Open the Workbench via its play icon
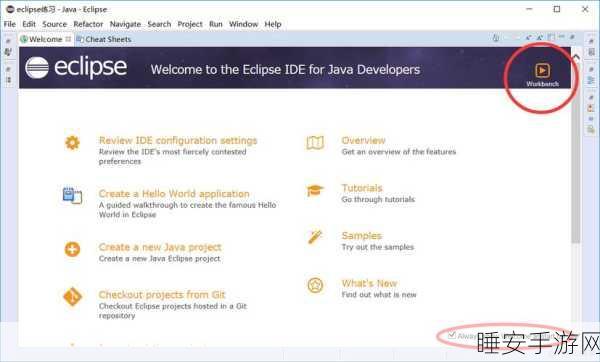The height and width of the screenshot is (362, 600). [542, 71]
